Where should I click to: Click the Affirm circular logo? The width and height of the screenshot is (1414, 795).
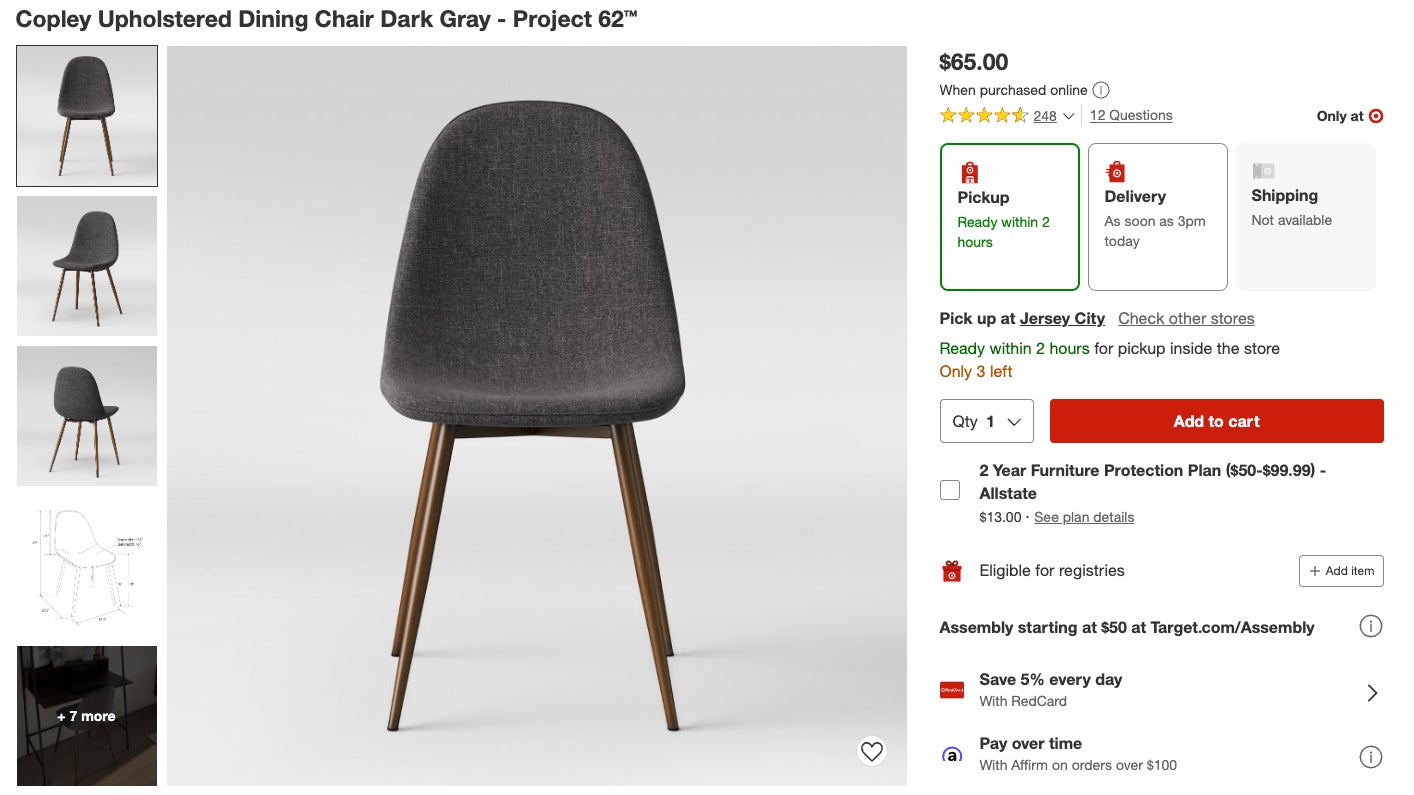(x=952, y=755)
